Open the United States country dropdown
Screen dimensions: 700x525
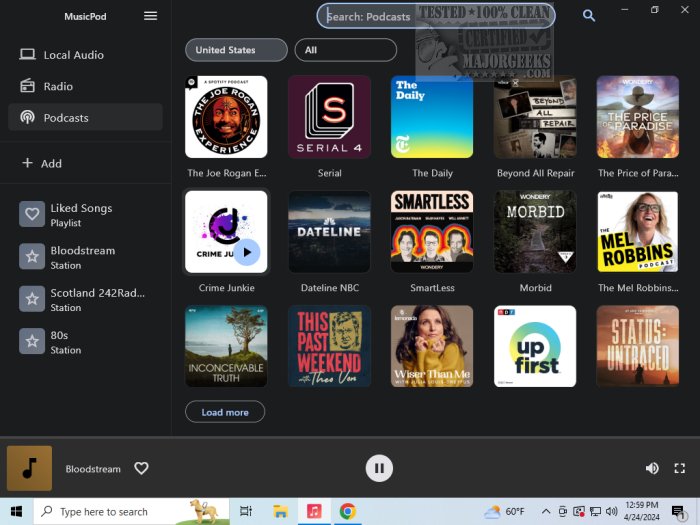click(x=236, y=50)
